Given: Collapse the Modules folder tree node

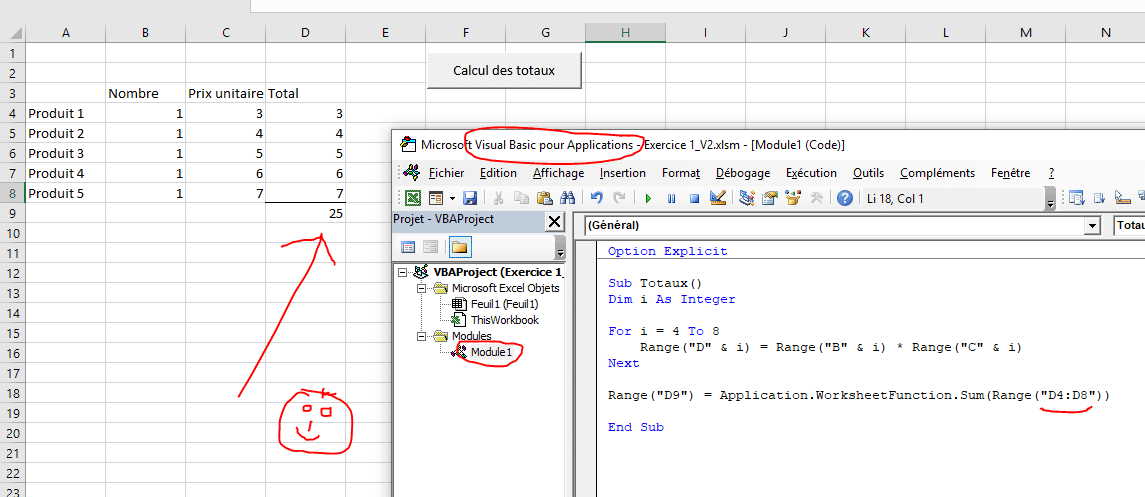Looking at the screenshot, I should pos(423,336).
